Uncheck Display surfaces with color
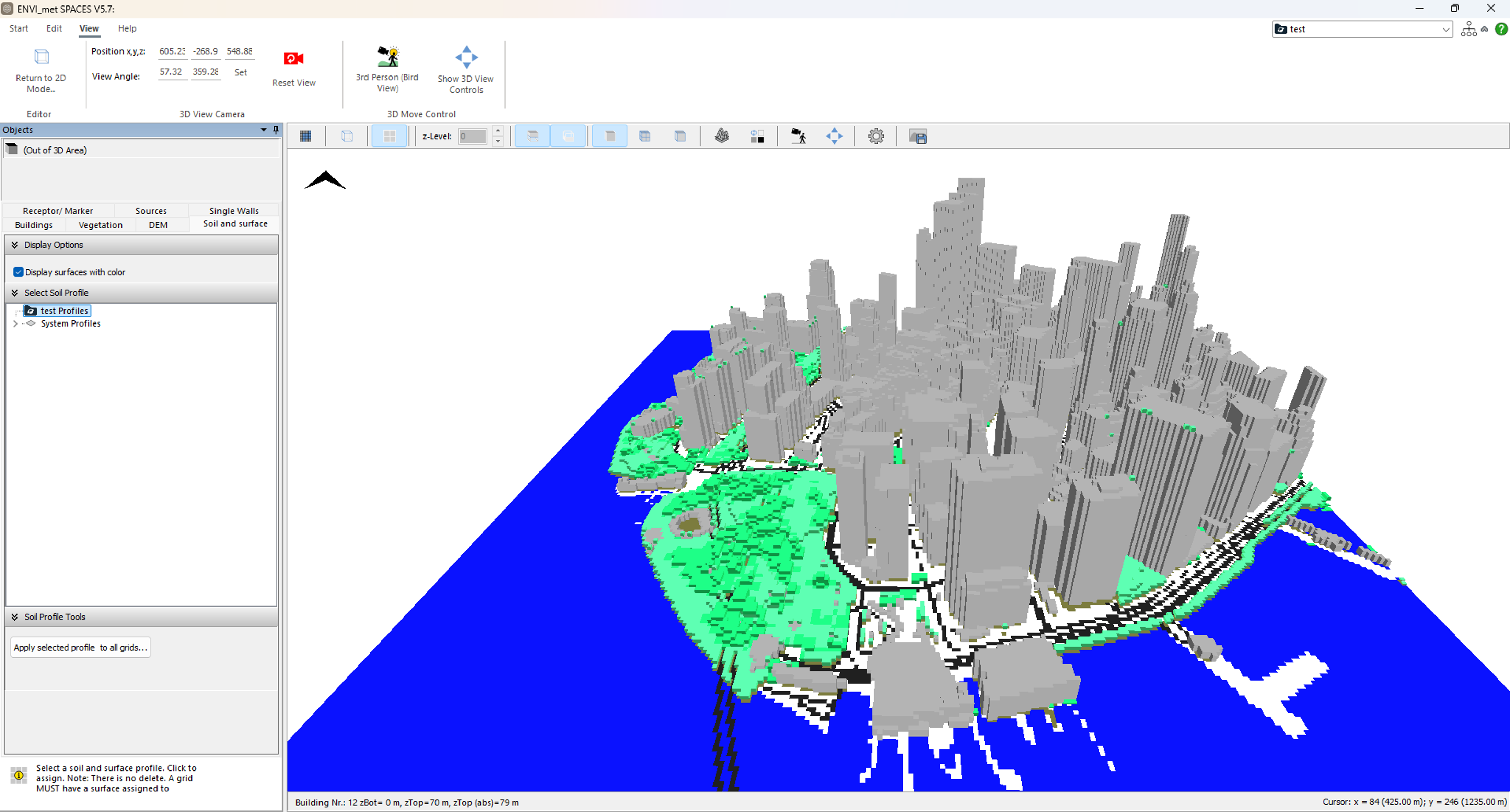The height and width of the screenshot is (812, 1510). pyautogui.click(x=18, y=272)
